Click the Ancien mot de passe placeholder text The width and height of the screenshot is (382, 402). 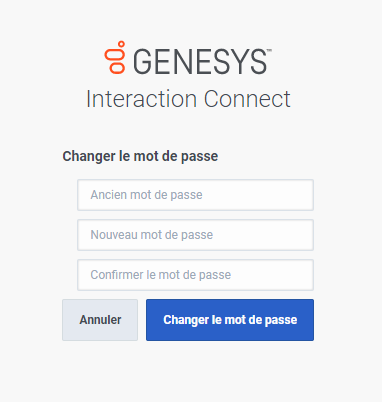pos(146,195)
